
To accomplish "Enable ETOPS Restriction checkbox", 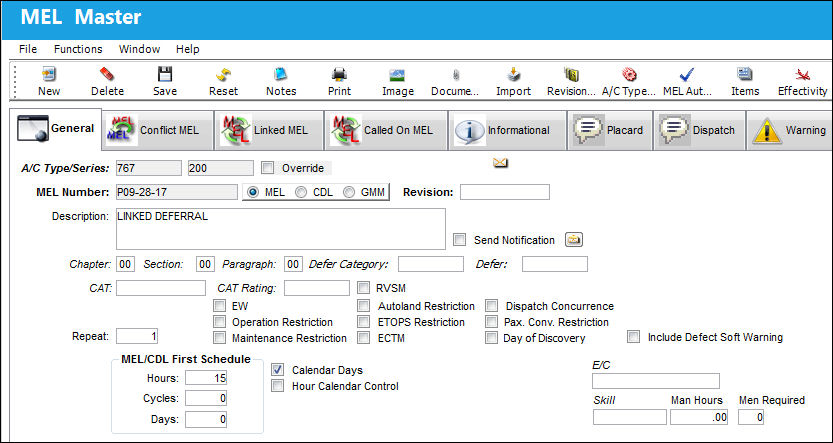I will (x=363, y=322).
